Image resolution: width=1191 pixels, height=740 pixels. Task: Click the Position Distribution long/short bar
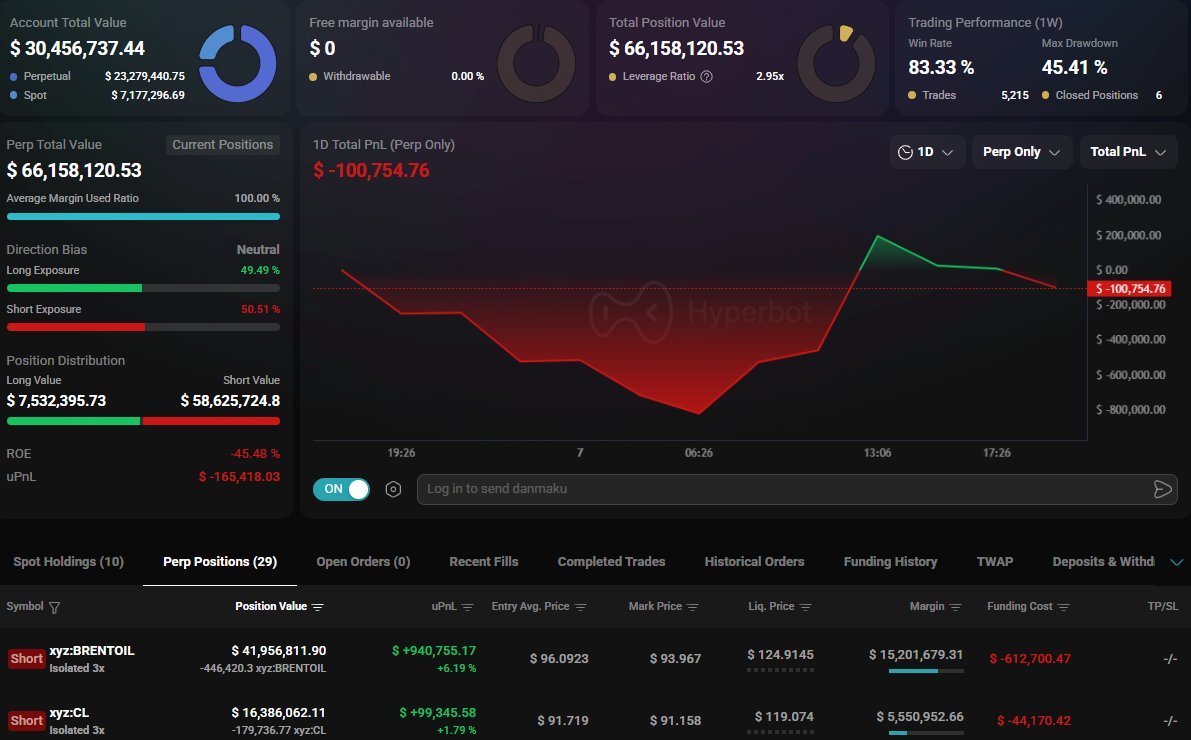(144, 421)
